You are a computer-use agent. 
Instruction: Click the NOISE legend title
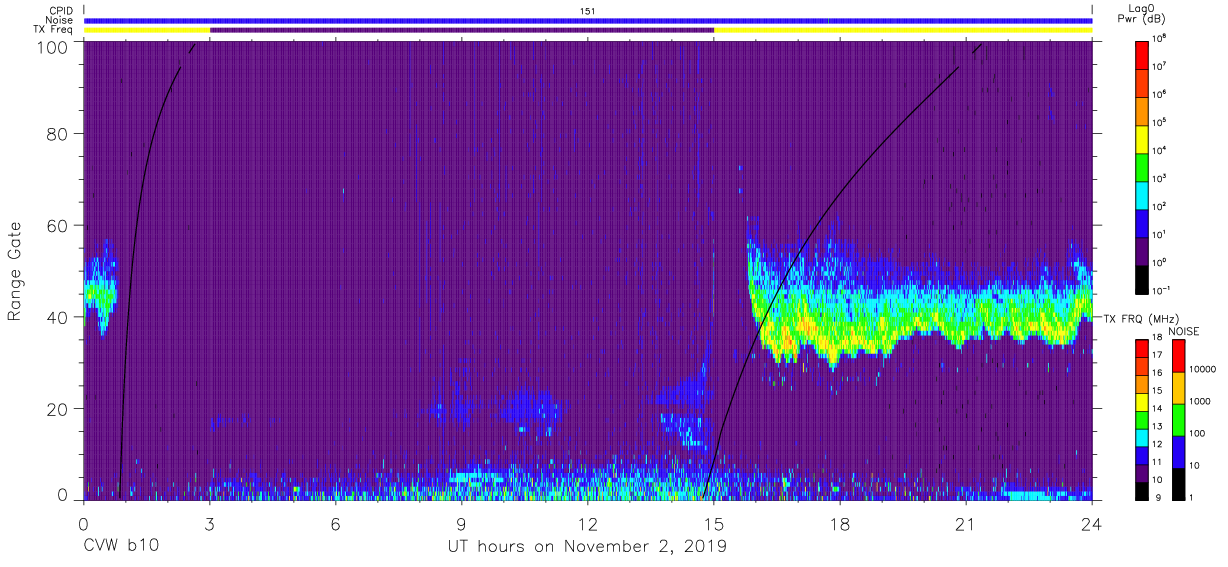click(1186, 331)
